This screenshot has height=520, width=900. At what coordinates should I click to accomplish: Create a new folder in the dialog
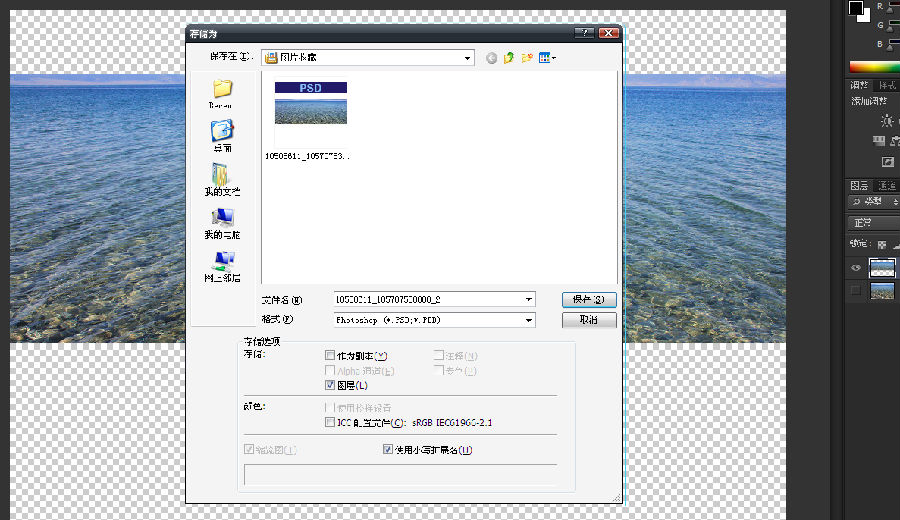click(x=527, y=58)
